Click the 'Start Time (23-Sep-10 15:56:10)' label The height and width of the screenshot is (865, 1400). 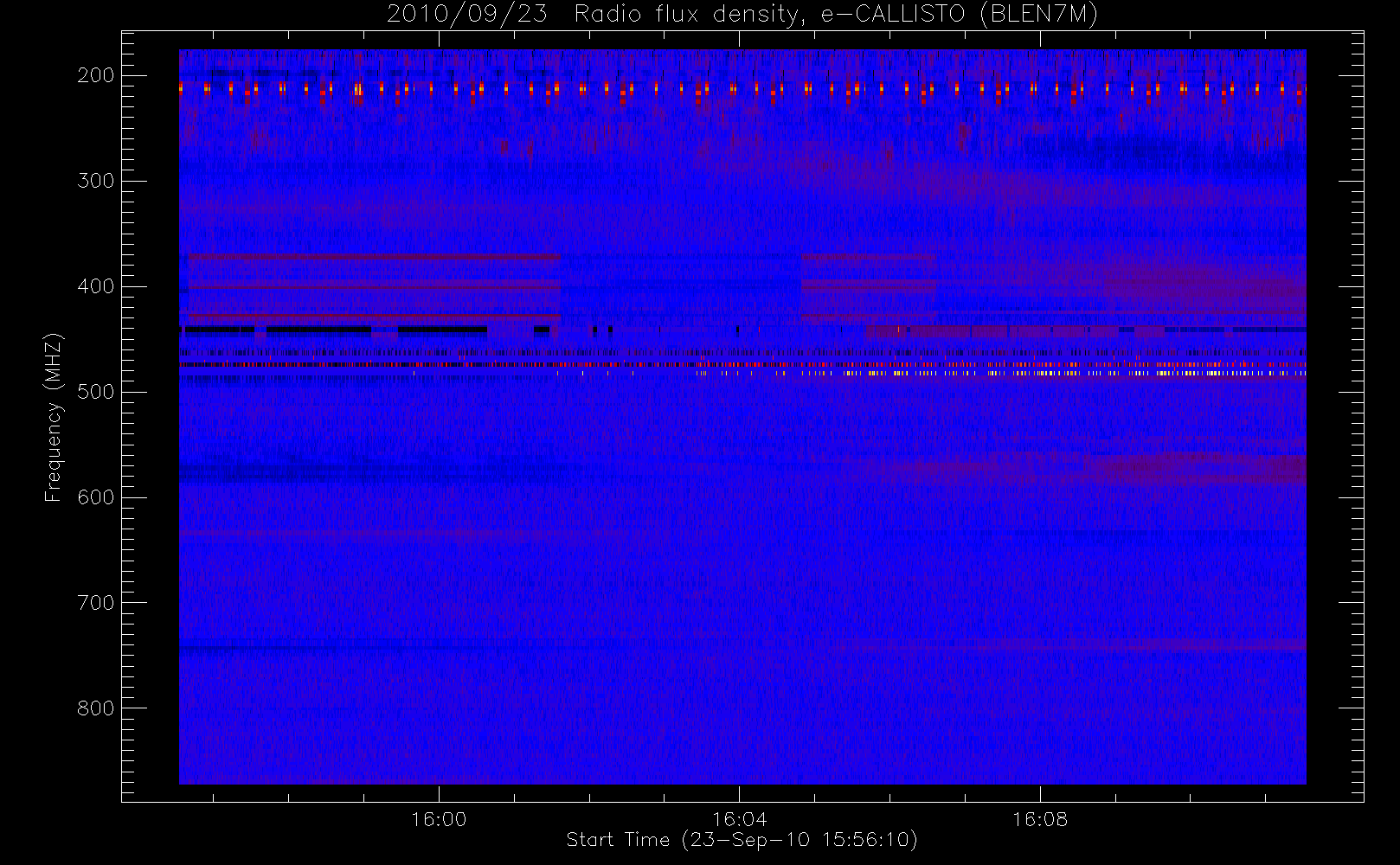[x=742, y=840]
